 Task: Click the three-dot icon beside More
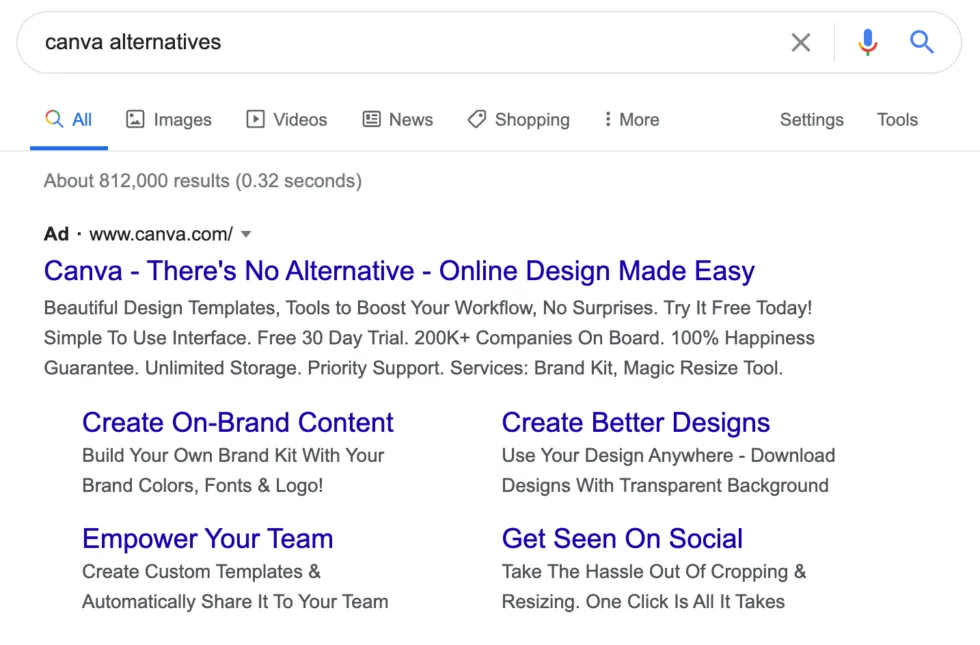pyautogui.click(x=607, y=119)
